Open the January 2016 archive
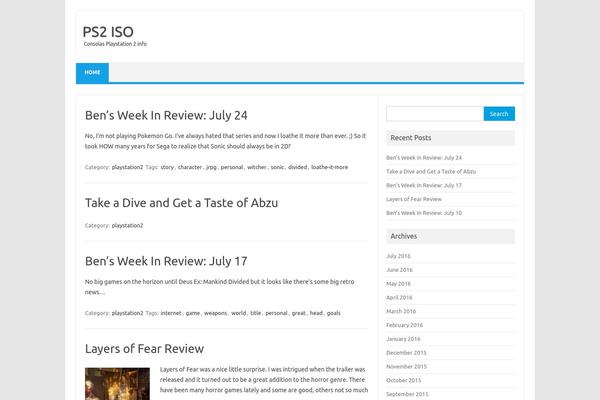This screenshot has height=400, width=600. point(403,339)
